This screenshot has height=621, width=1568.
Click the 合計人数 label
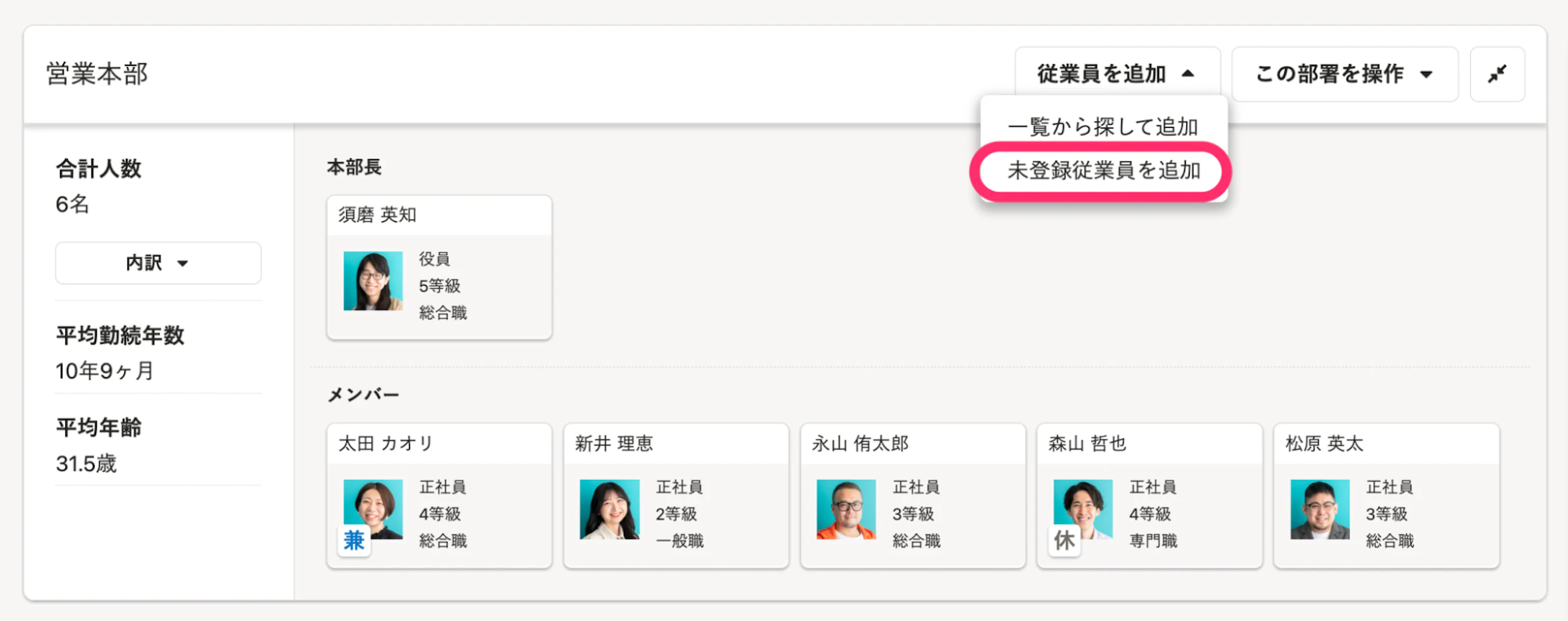[99, 168]
